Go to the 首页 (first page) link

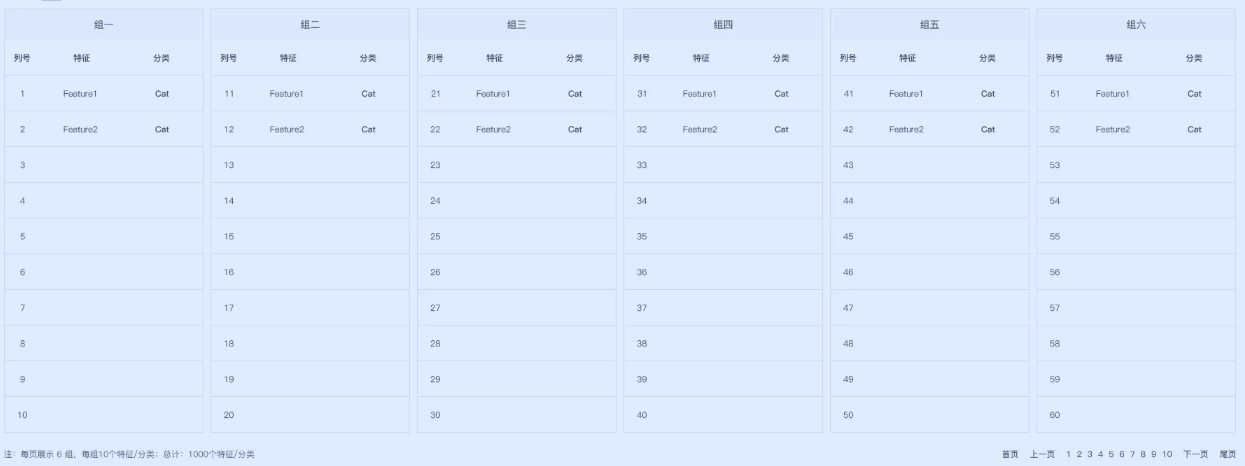(x=1010, y=454)
